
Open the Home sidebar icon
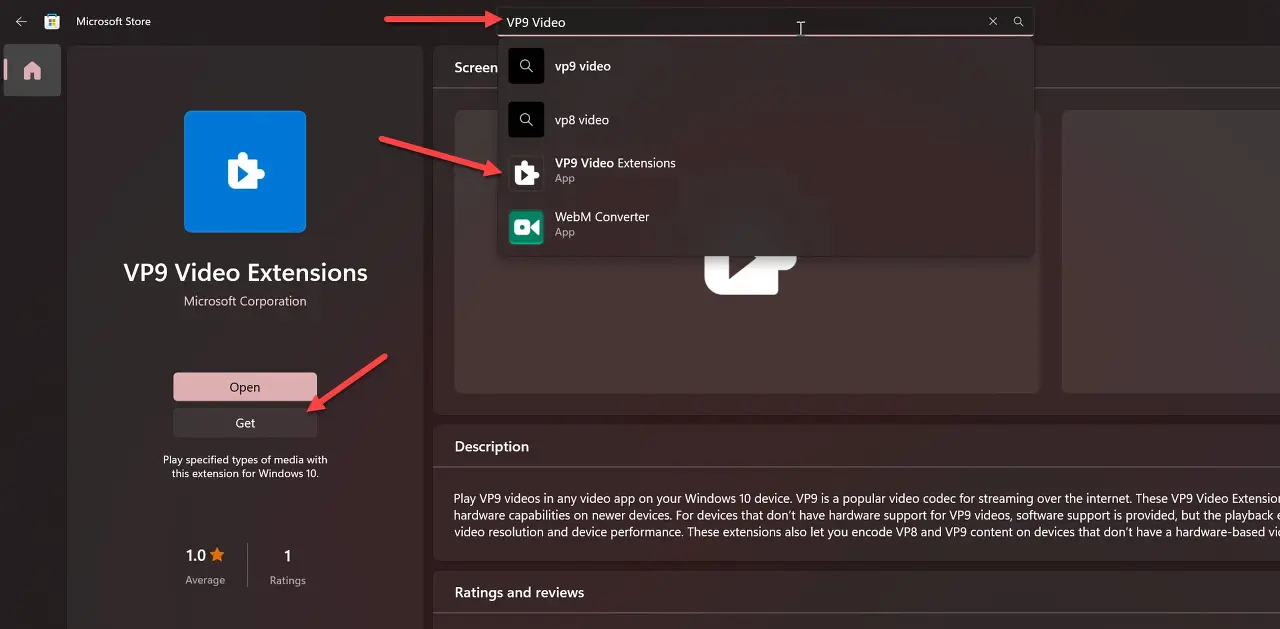[32, 70]
